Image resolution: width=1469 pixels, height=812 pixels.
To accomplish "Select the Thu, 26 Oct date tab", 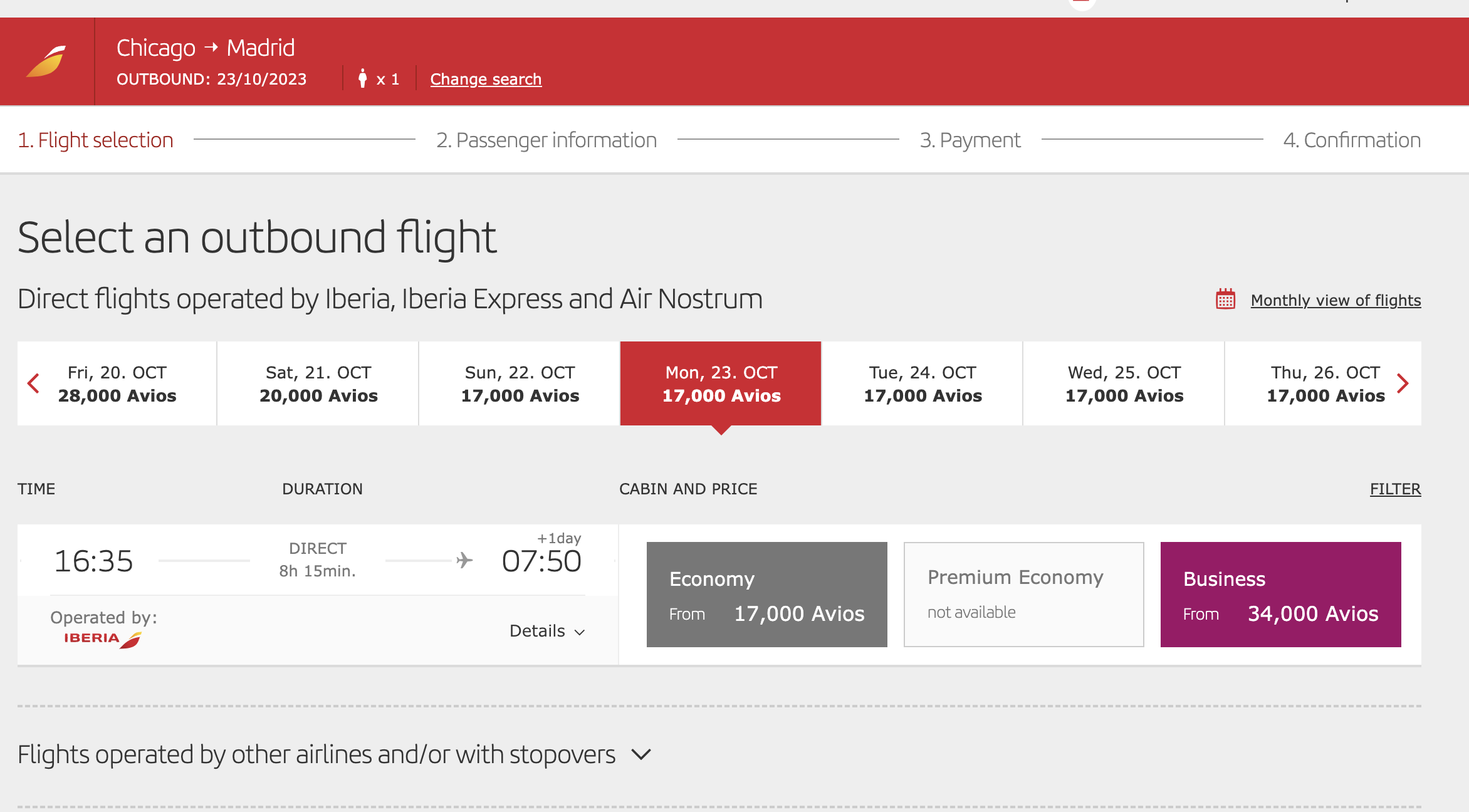I will click(x=1324, y=383).
